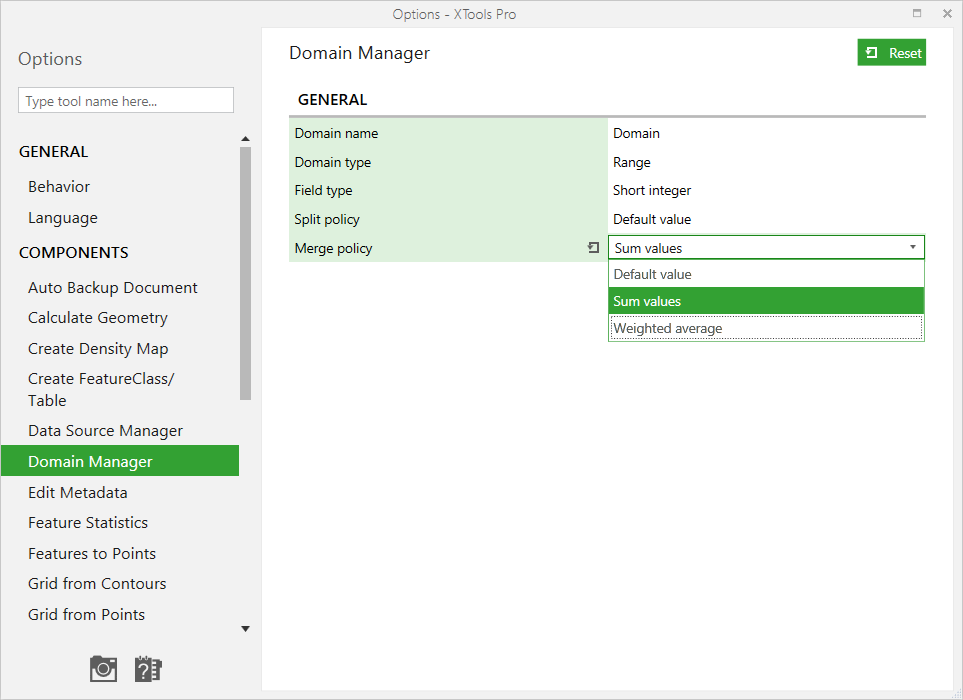
Task: Choose Weighted average in the dropdown list
Action: click(x=766, y=329)
